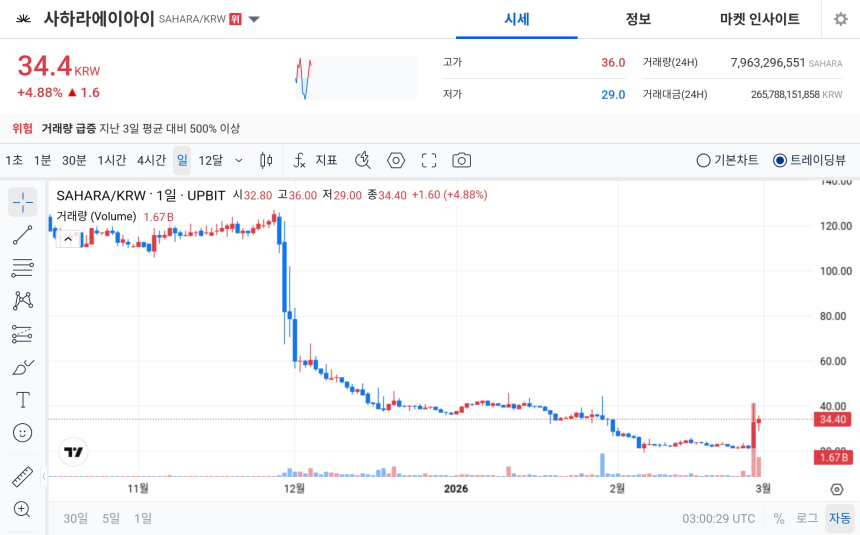The image size is (860, 535).
Task: Select the 1초 interval
Action: [x=14, y=160]
